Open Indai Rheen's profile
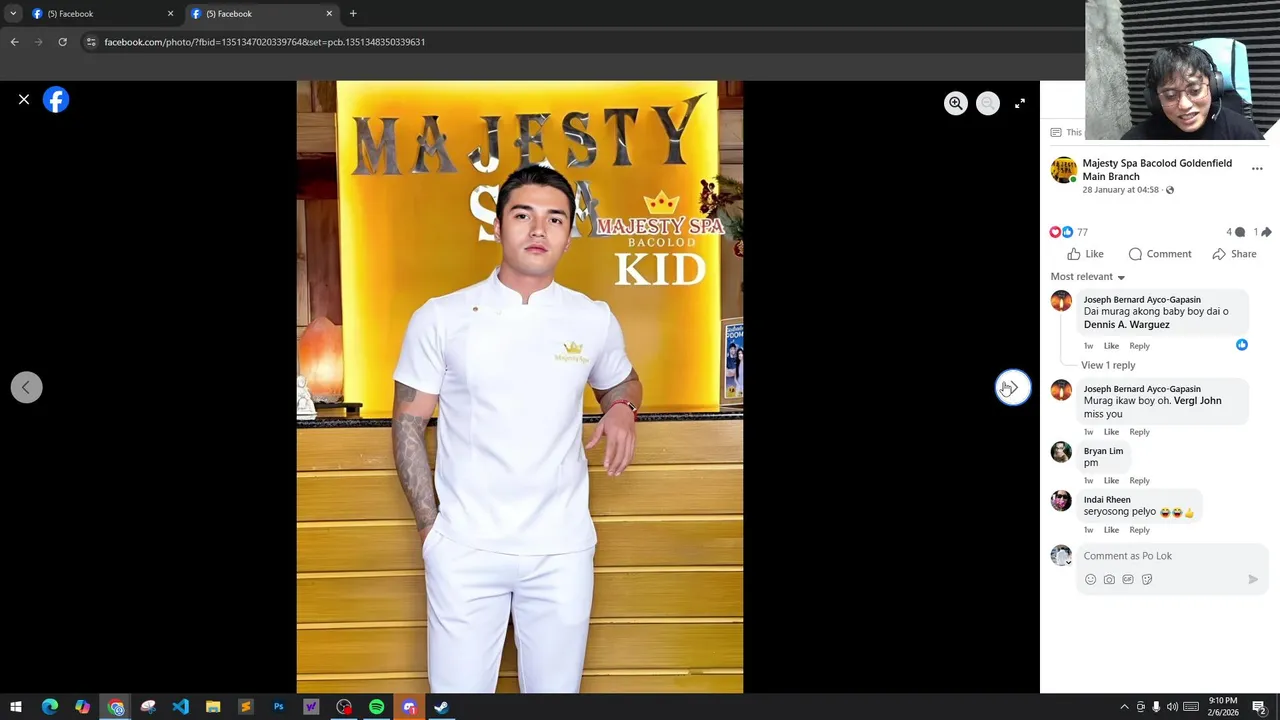Screen dimensions: 1280x720 point(1107,500)
